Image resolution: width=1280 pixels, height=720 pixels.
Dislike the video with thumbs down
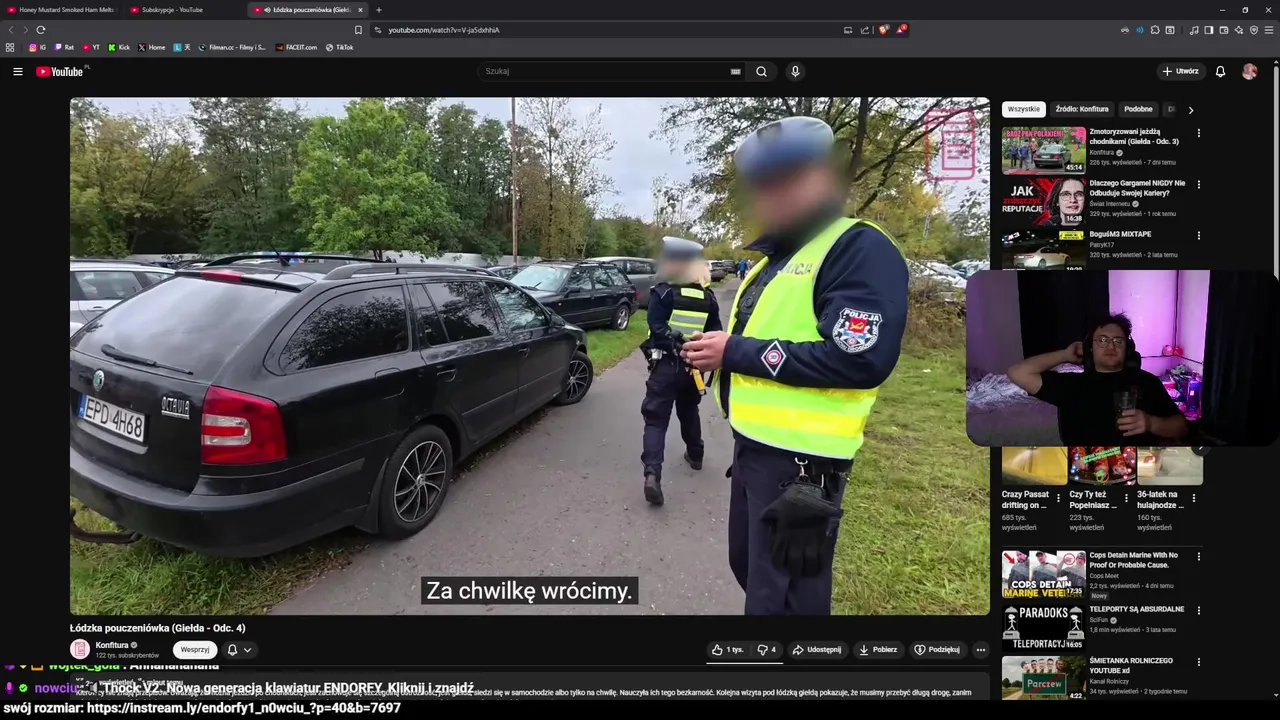pos(766,649)
